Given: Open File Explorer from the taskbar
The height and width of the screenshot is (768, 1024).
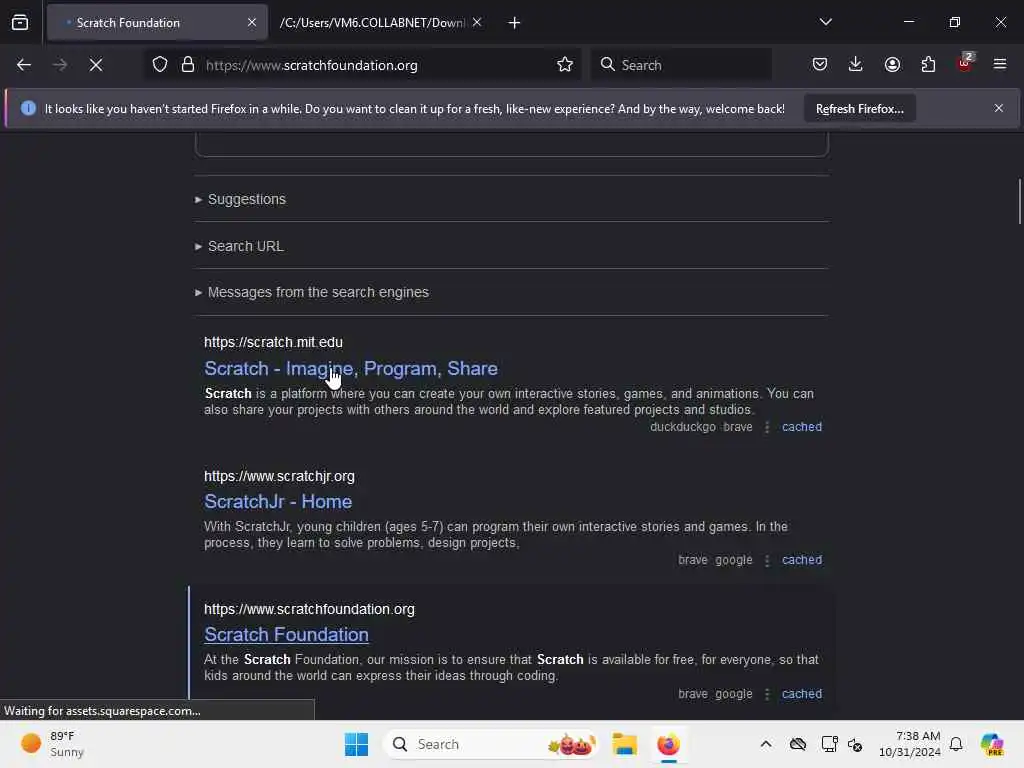Looking at the screenshot, I should click(624, 744).
